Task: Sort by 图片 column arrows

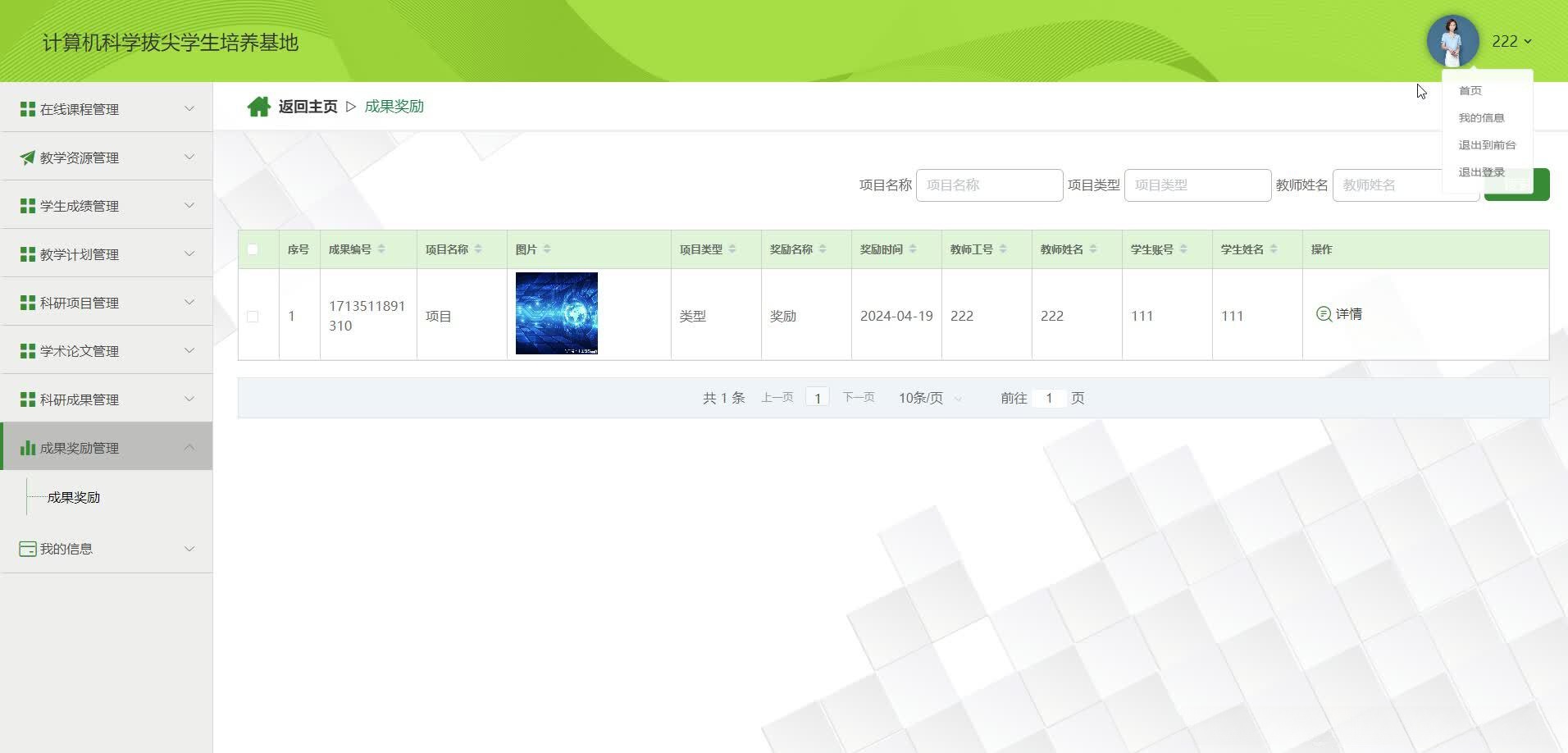Action: pyautogui.click(x=547, y=249)
